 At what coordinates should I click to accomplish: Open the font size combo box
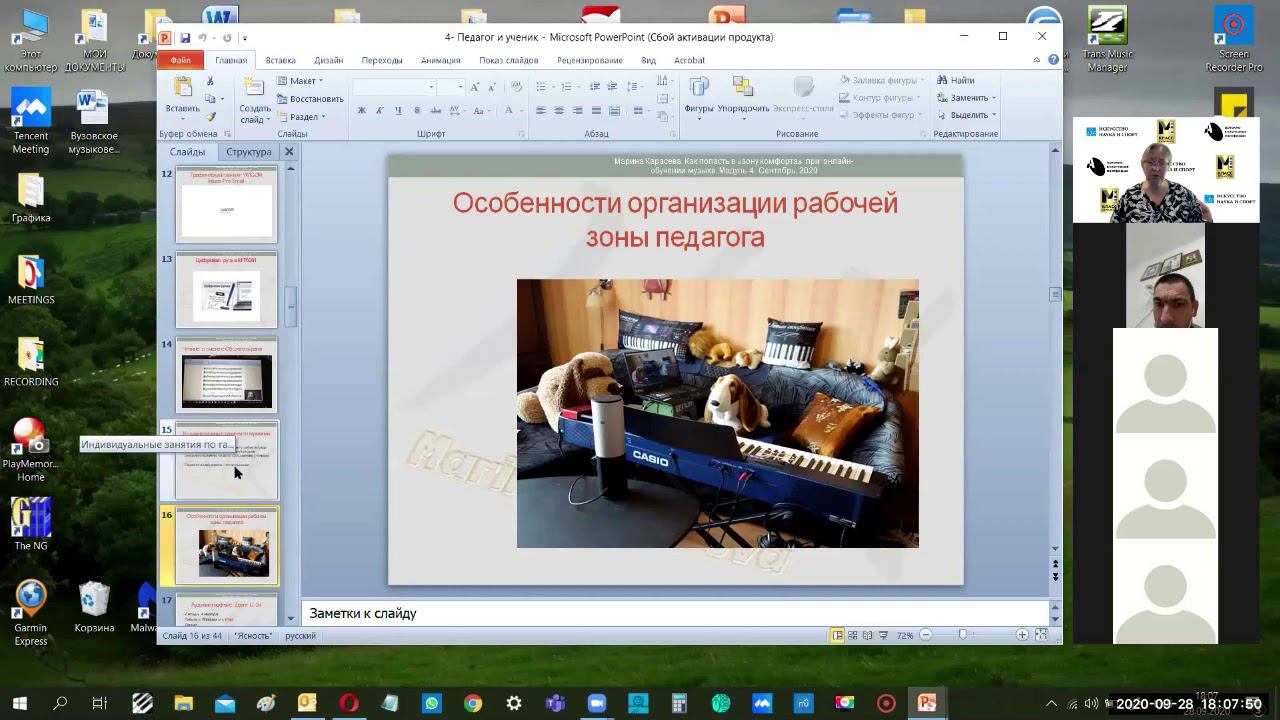click(x=452, y=87)
